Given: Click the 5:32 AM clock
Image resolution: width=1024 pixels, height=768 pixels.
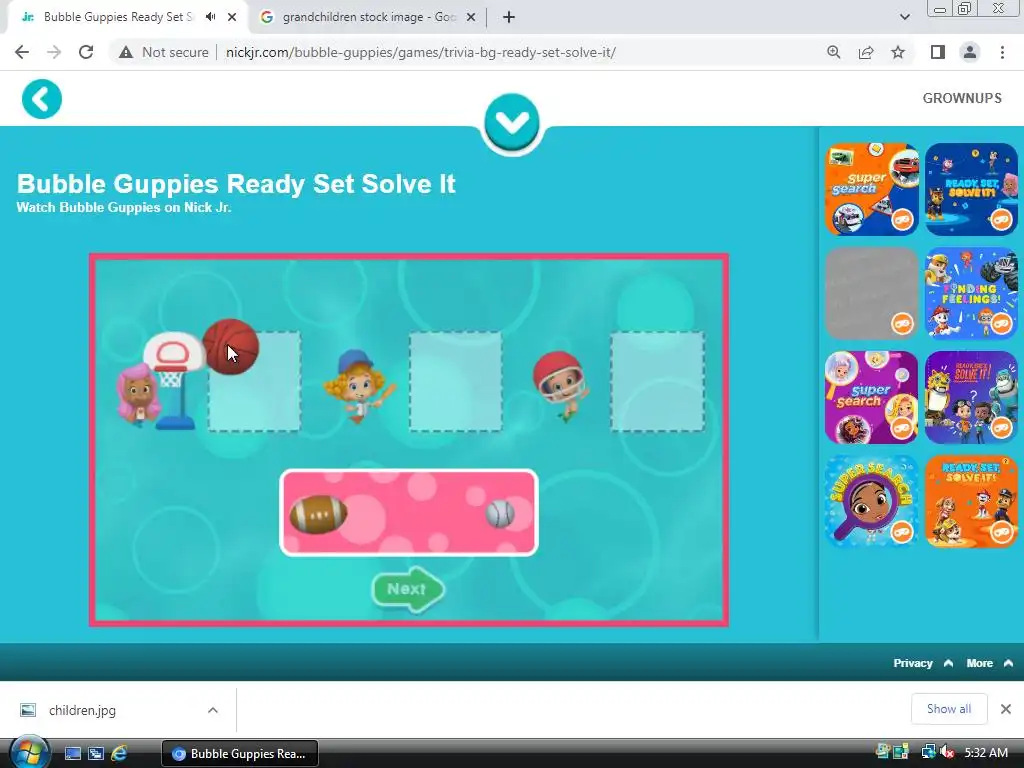Looking at the screenshot, I should pos(986,752).
